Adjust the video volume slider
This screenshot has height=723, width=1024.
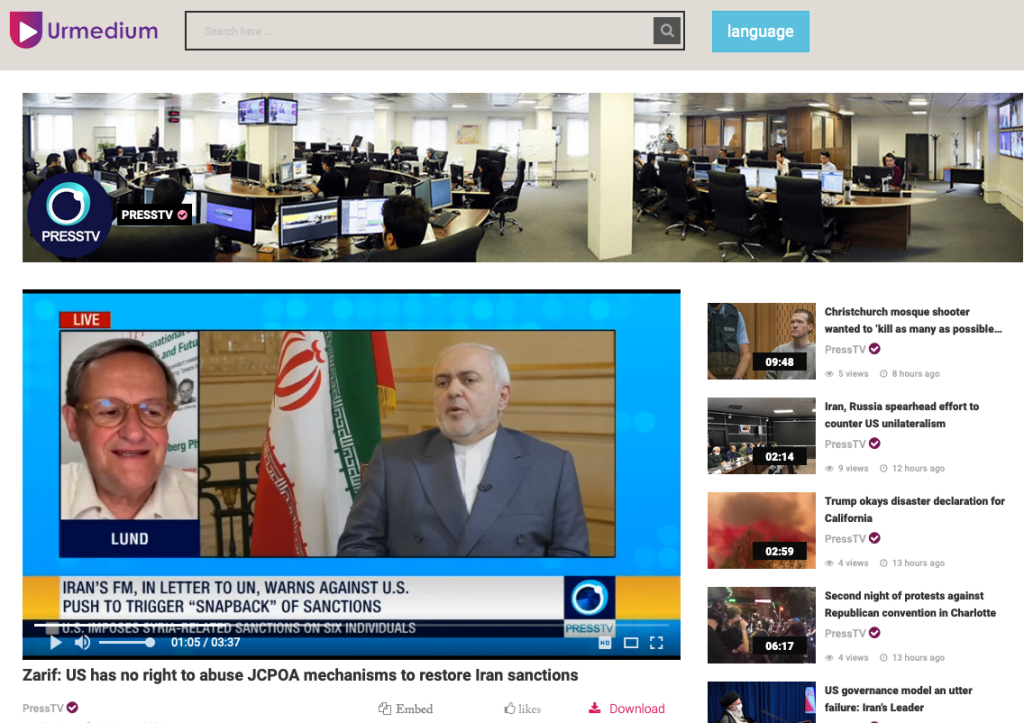pos(126,642)
